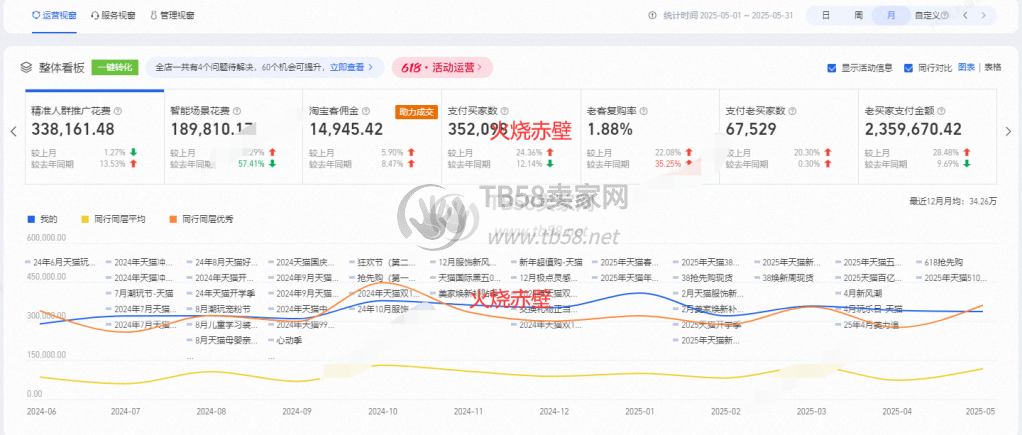Open help icon beside 老客复购率
This screenshot has height=435, width=1022.
coord(645,112)
